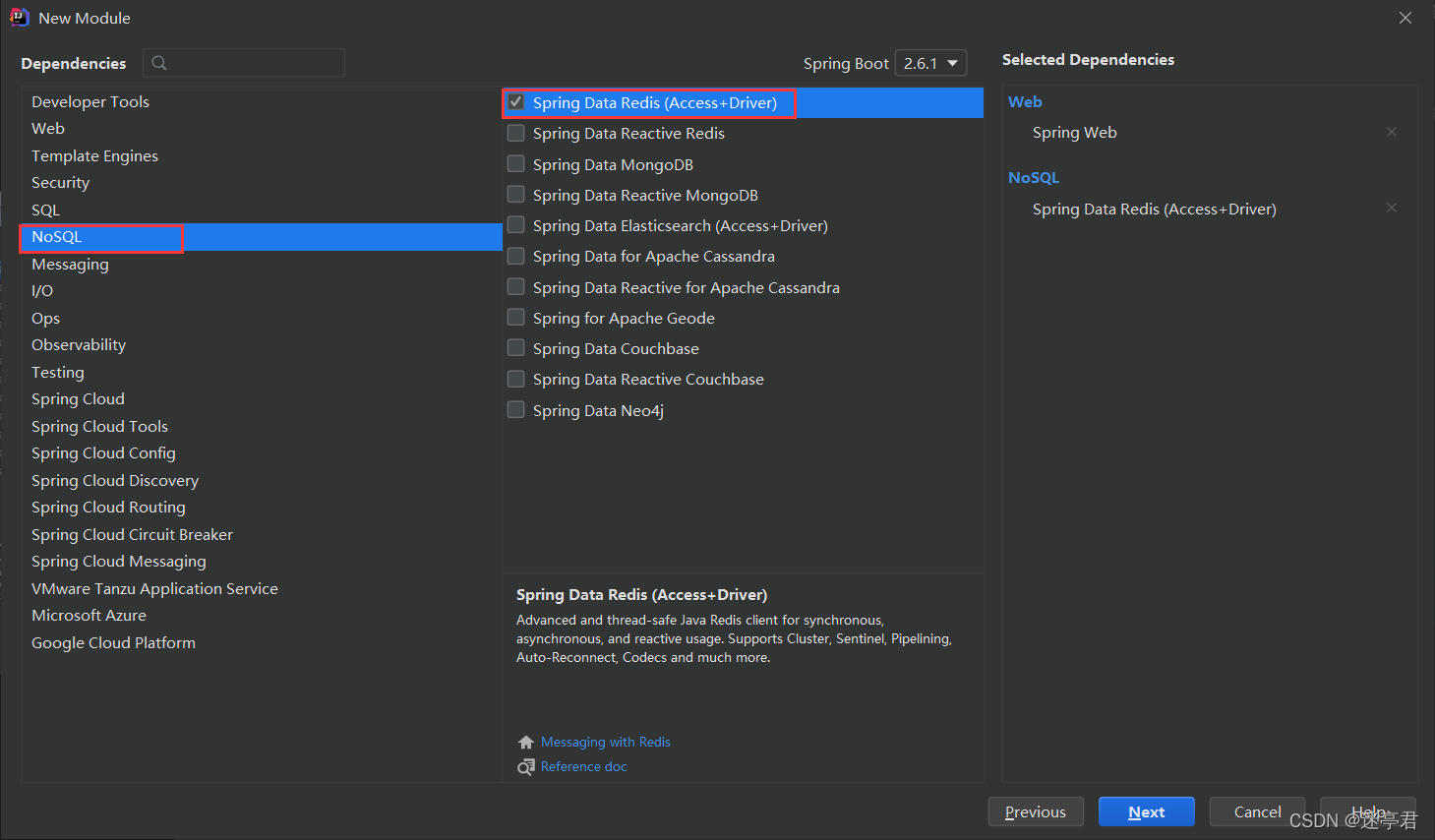Tick Spring Data Elasticsearch (Access+Driver)
Viewport: 1435px width, 840px height.
[x=516, y=225]
